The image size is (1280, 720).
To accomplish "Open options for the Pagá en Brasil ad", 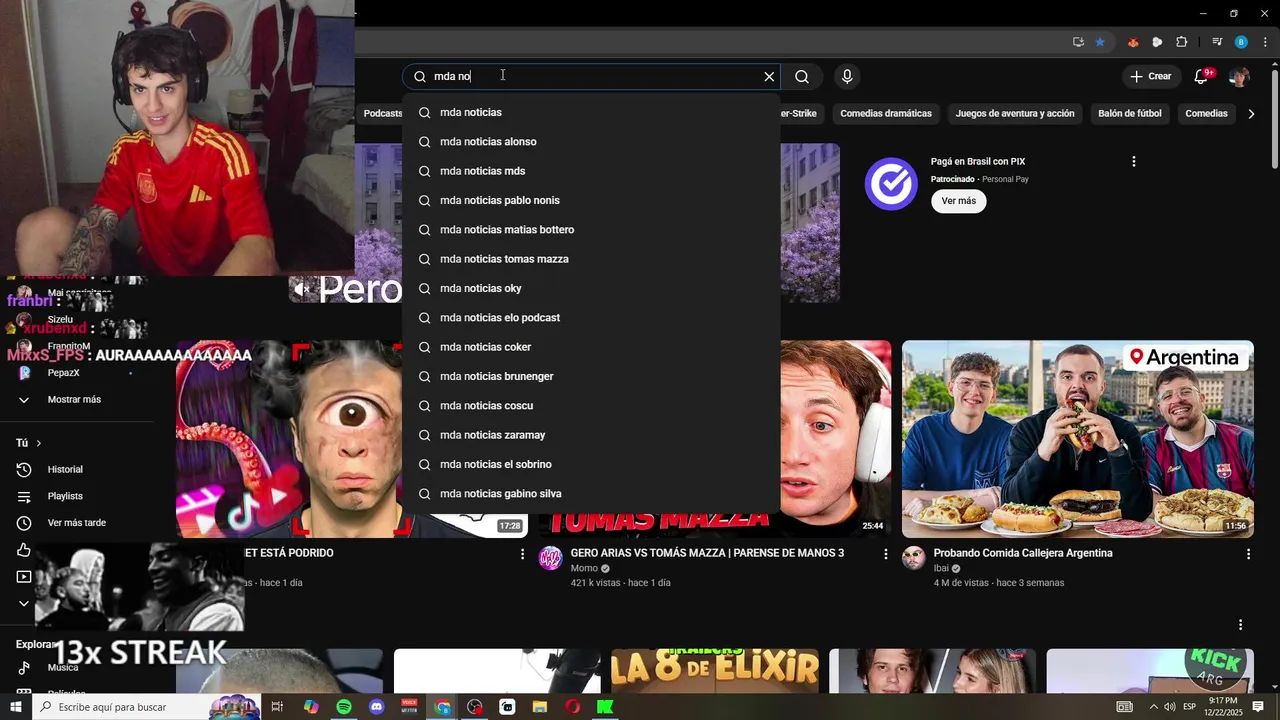I will click(x=1133, y=162).
